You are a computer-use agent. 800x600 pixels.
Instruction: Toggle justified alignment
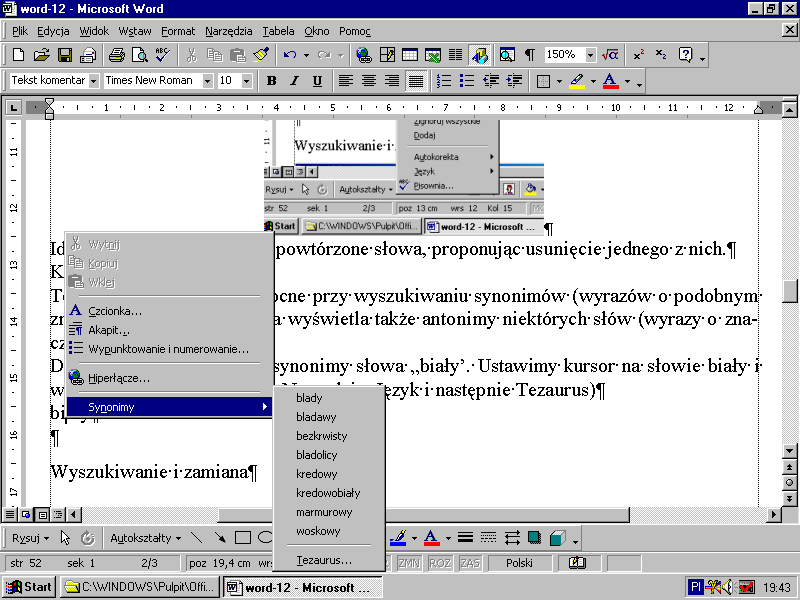click(x=416, y=81)
